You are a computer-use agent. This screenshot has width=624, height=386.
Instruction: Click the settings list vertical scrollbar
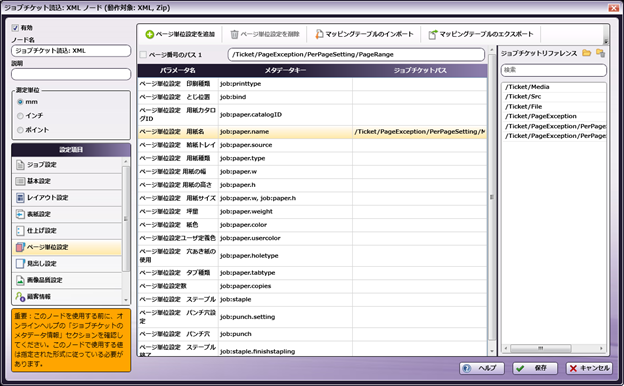[126, 219]
